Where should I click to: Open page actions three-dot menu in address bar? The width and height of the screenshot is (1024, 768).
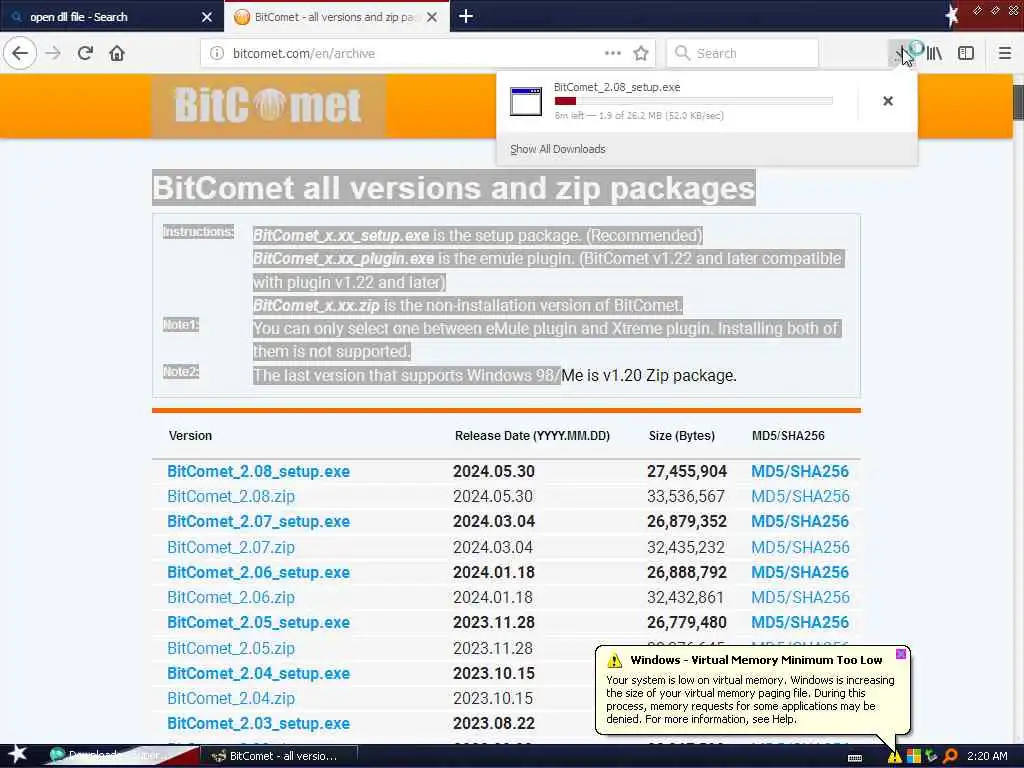tap(613, 54)
